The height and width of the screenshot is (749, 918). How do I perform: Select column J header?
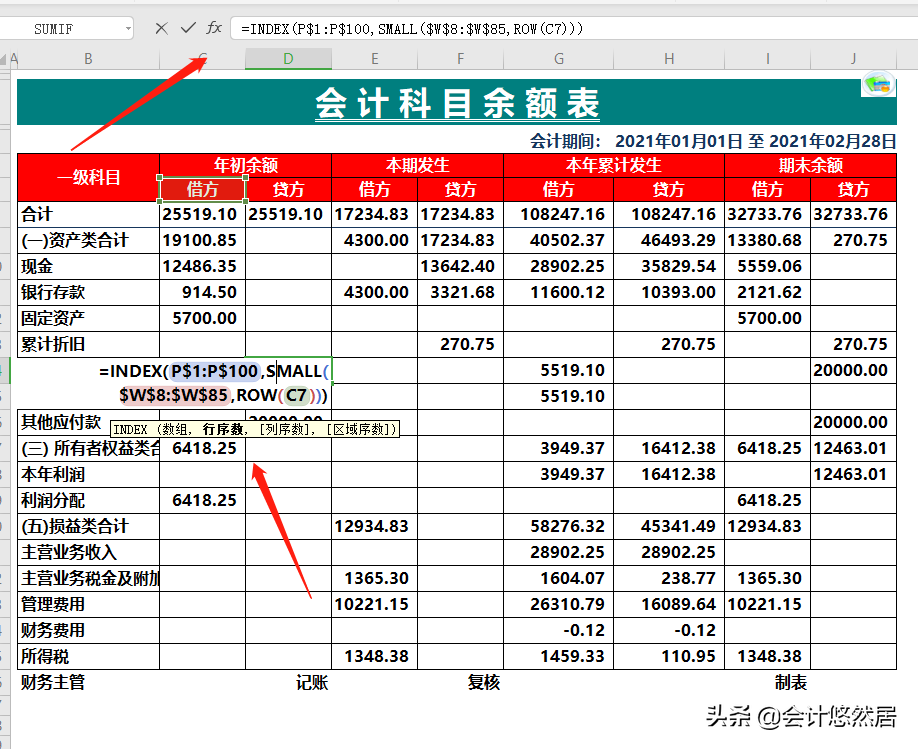click(854, 58)
